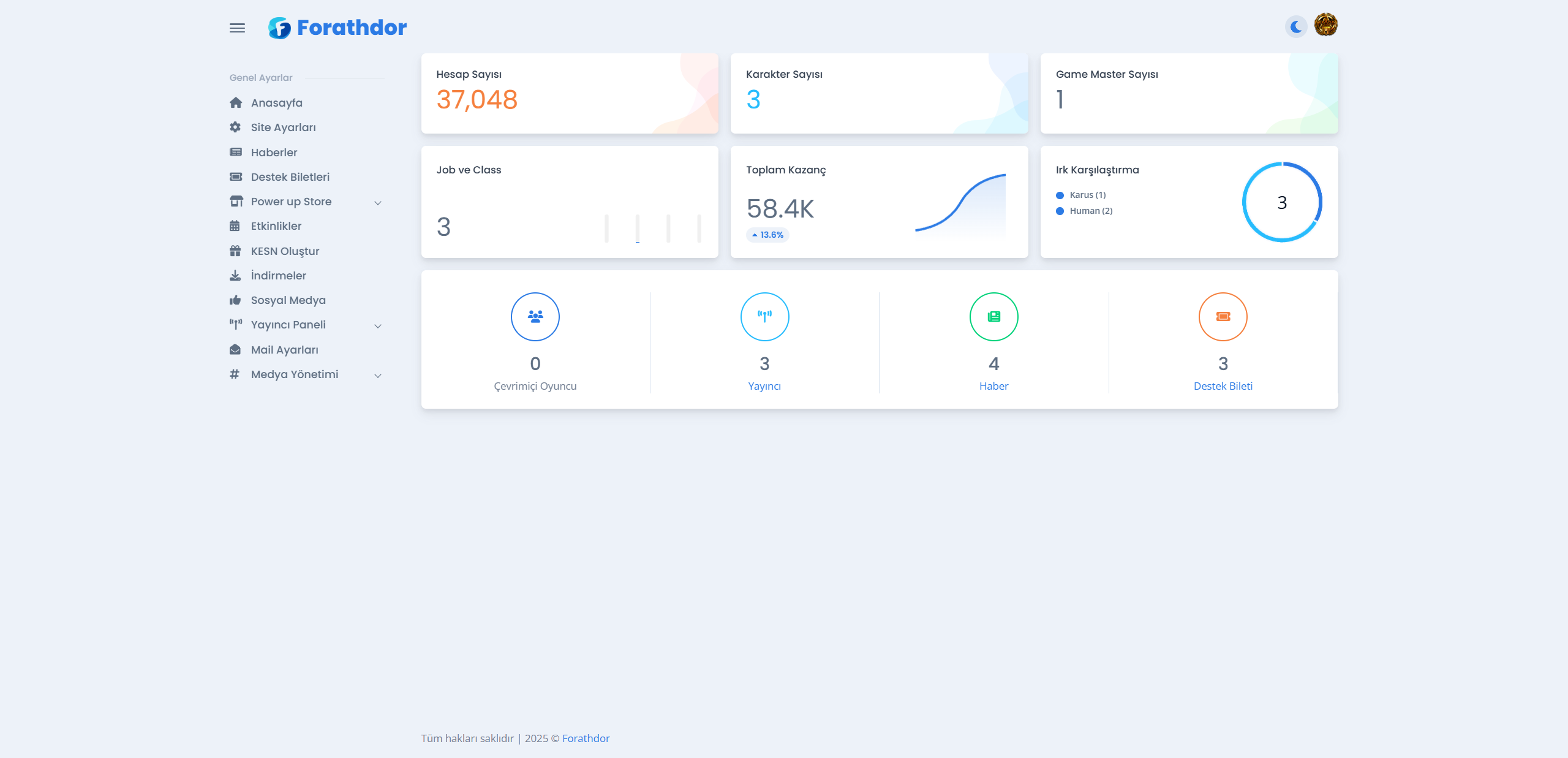Click the 13.6% growth badge

(767, 235)
